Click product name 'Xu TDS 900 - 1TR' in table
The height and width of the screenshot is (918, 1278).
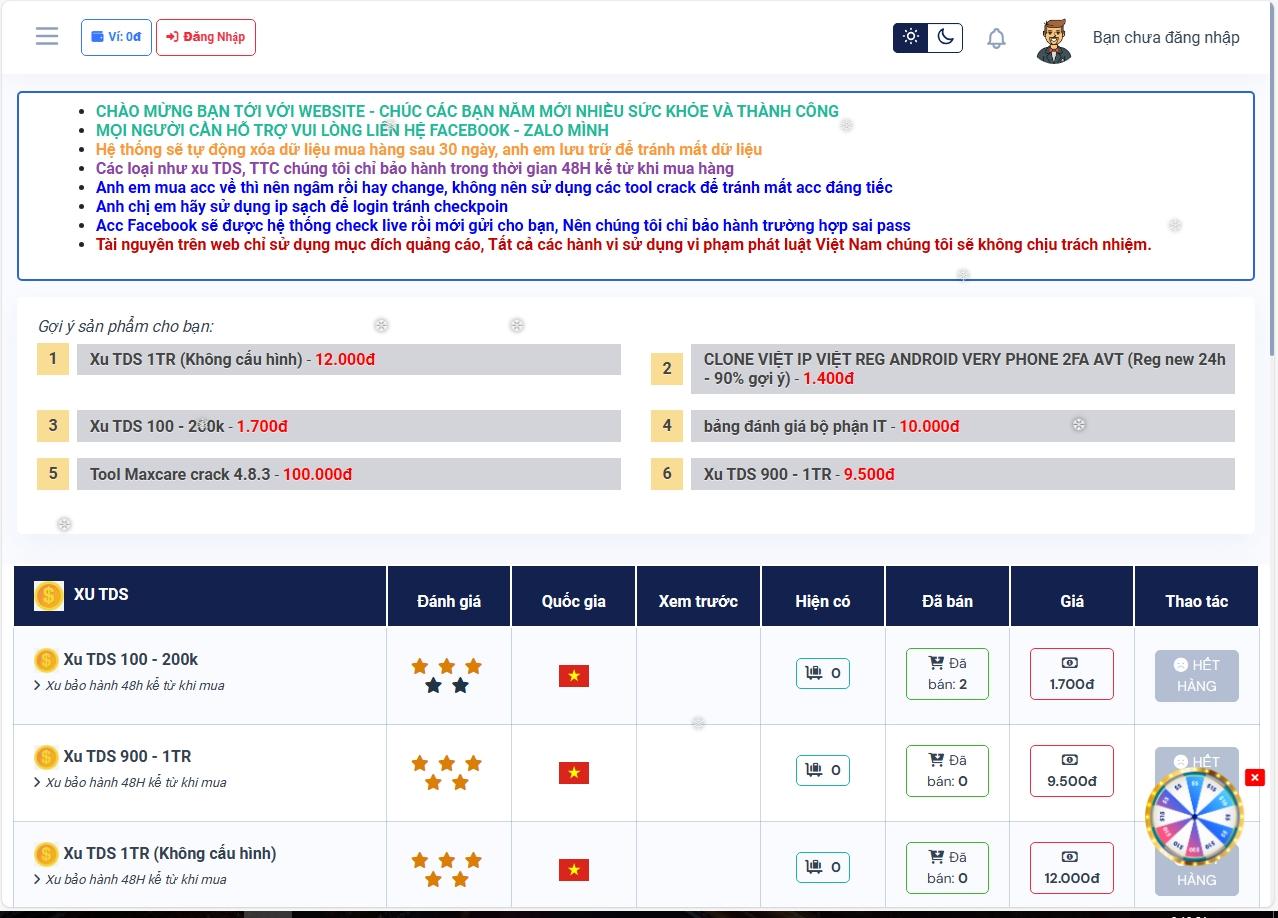[x=127, y=756]
